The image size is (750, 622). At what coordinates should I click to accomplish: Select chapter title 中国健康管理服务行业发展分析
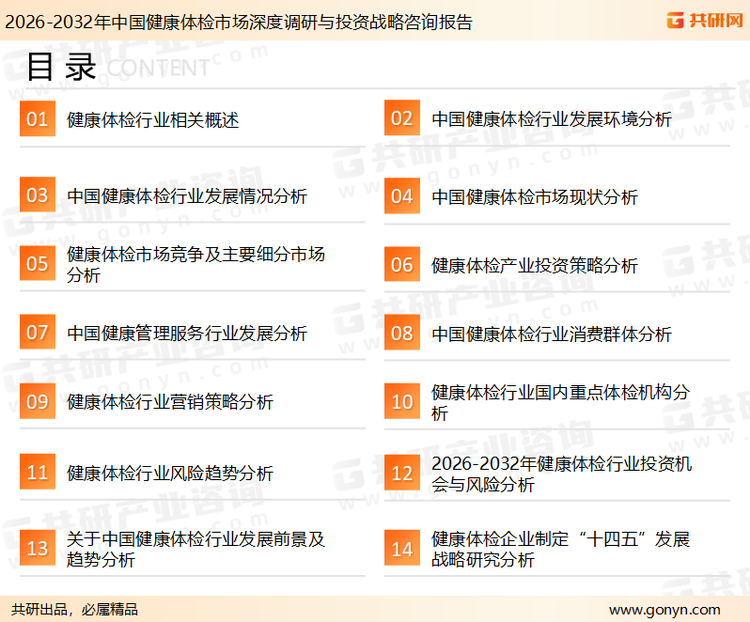point(187,333)
